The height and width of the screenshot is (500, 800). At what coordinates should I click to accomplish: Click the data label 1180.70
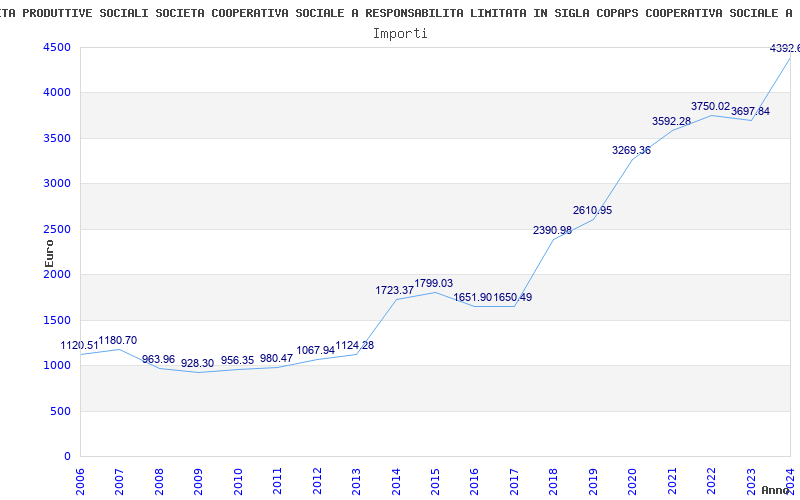click(117, 340)
